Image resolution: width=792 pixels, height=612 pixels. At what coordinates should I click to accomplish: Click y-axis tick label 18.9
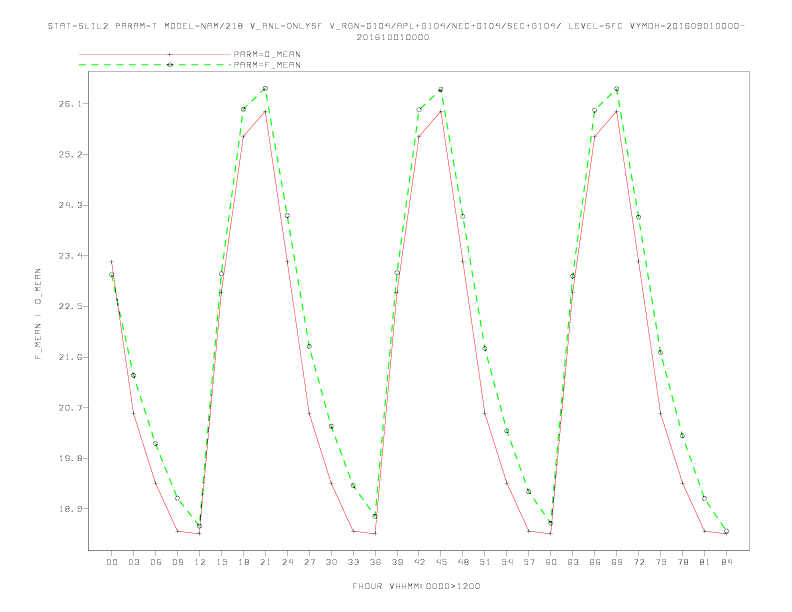point(69,508)
